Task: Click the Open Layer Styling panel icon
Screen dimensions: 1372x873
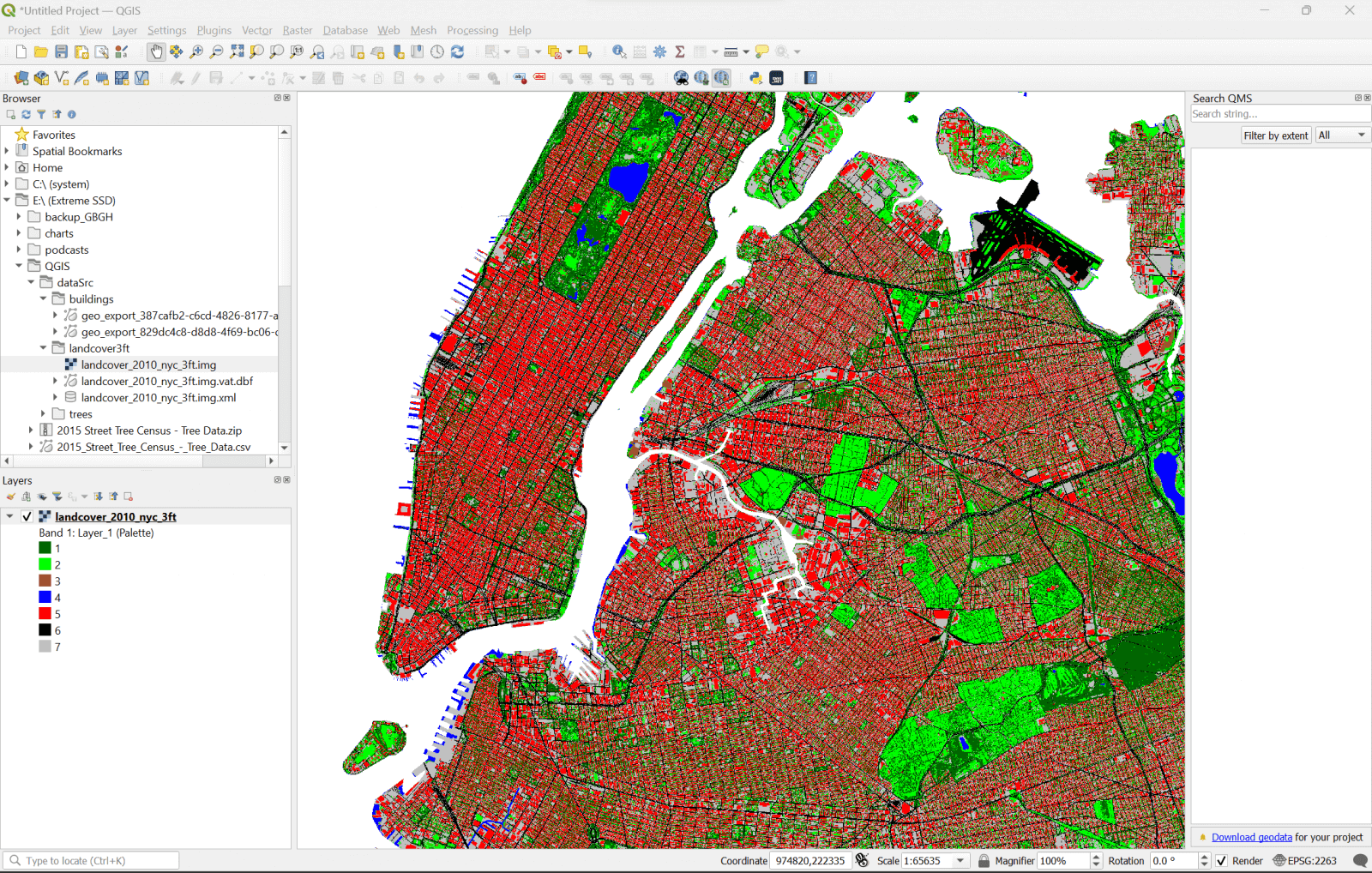Action: pos(10,497)
